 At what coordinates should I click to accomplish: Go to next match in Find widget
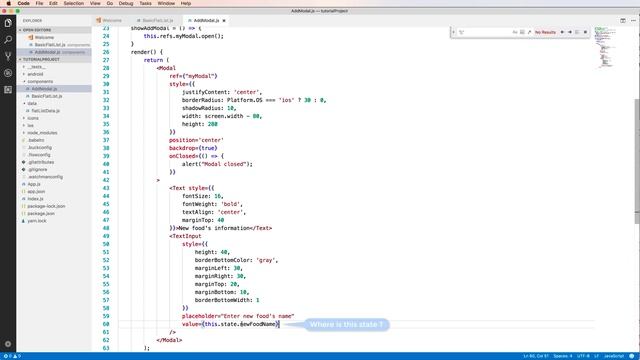570,32
